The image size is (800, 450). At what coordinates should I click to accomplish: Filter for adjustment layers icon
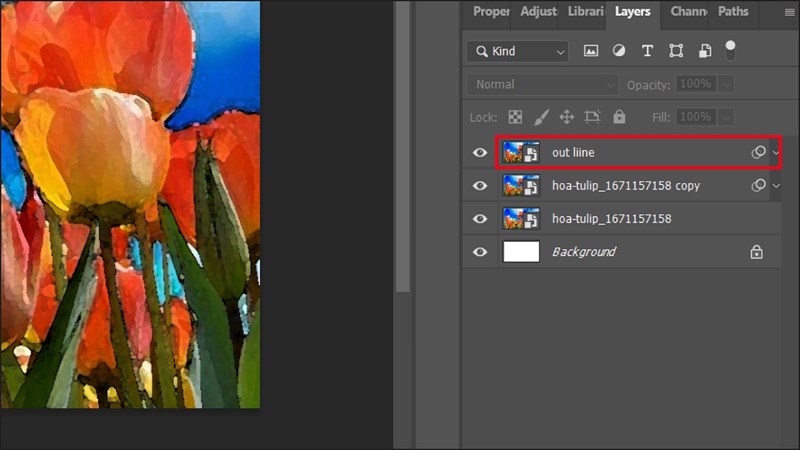click(619, 51)
